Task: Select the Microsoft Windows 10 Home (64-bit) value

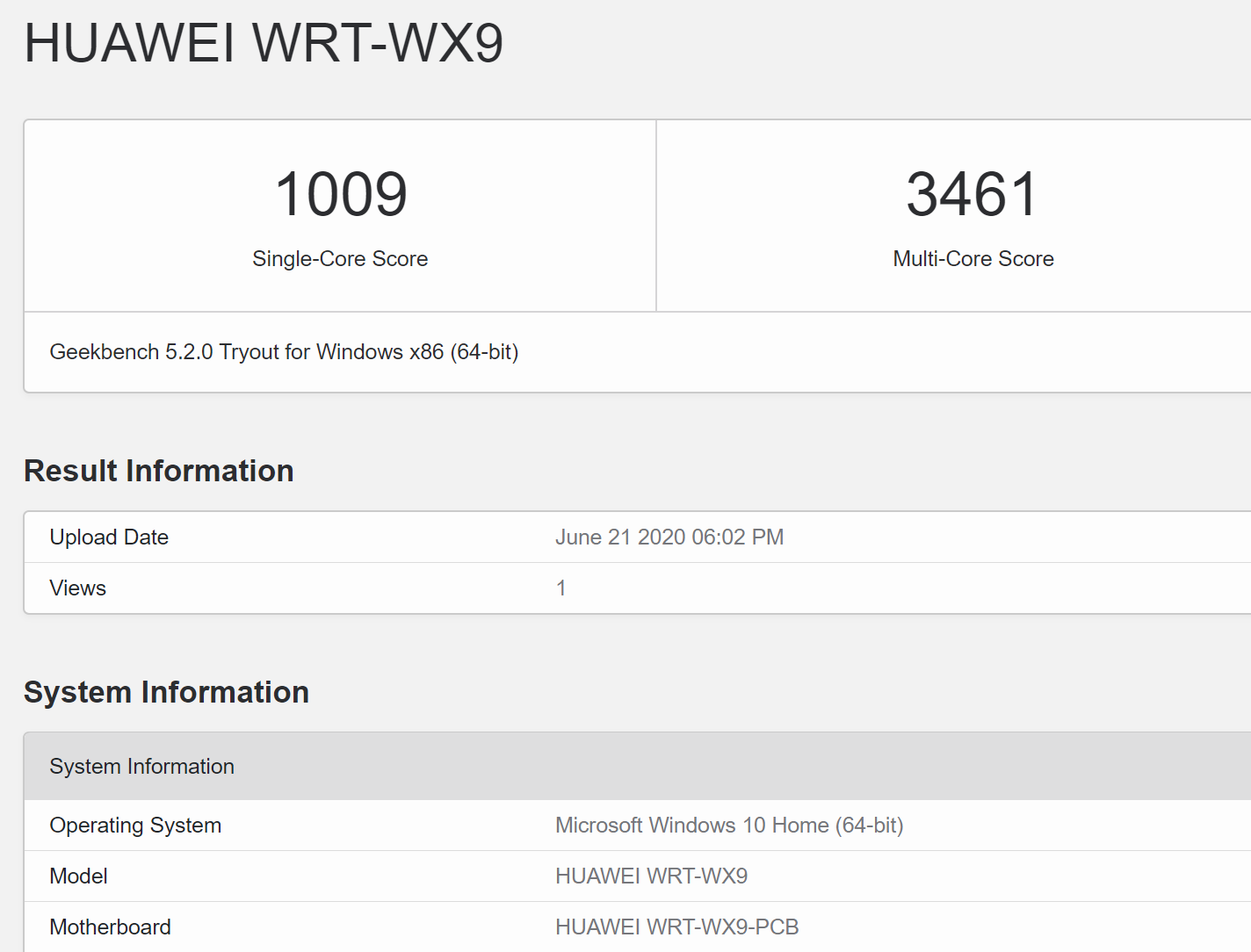Action: pyautogui.click(x=729, y=825)
